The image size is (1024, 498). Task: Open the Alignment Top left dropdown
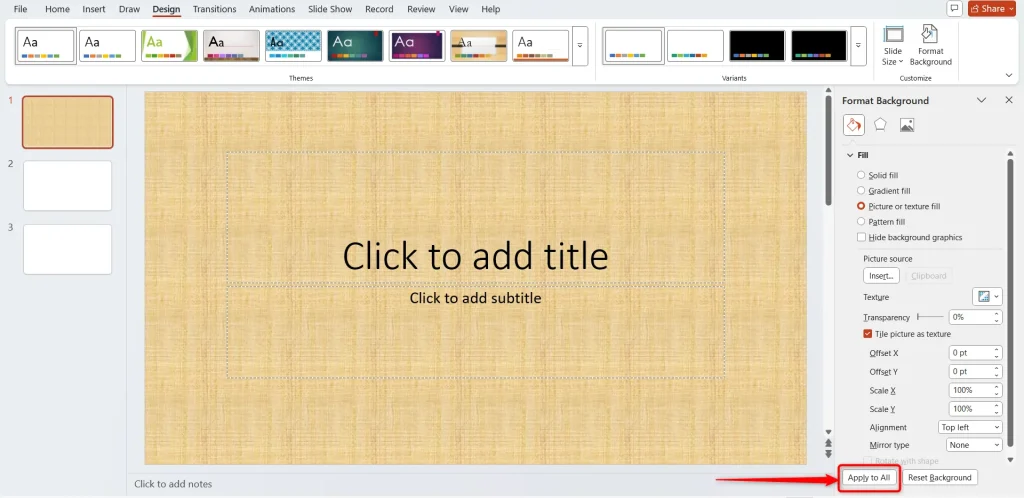pyautogui.click(x=970, y=427)
